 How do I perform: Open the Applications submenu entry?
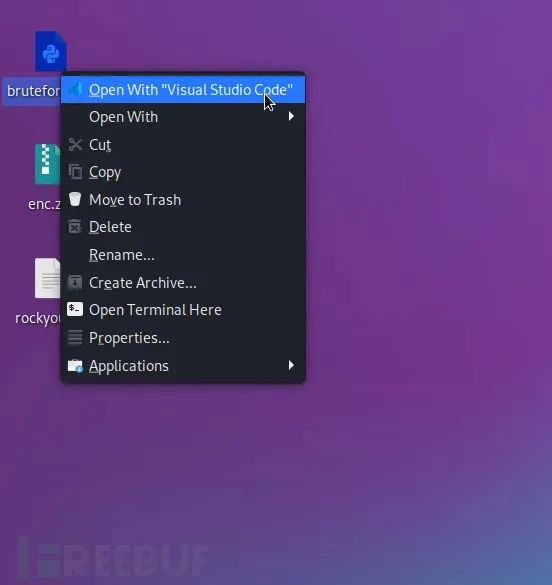(183, 366)
